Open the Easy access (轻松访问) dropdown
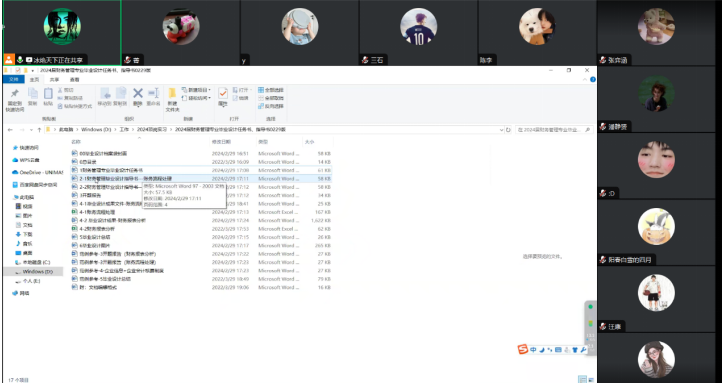This screenshot has height=383, width=722. point(196,98)
